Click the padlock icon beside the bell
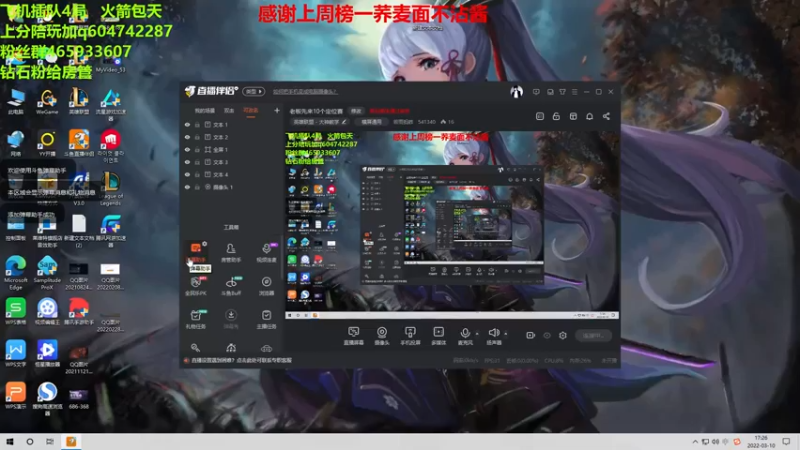Image resolution: width=800 pixels, height=450 pixels. [556, 116]
